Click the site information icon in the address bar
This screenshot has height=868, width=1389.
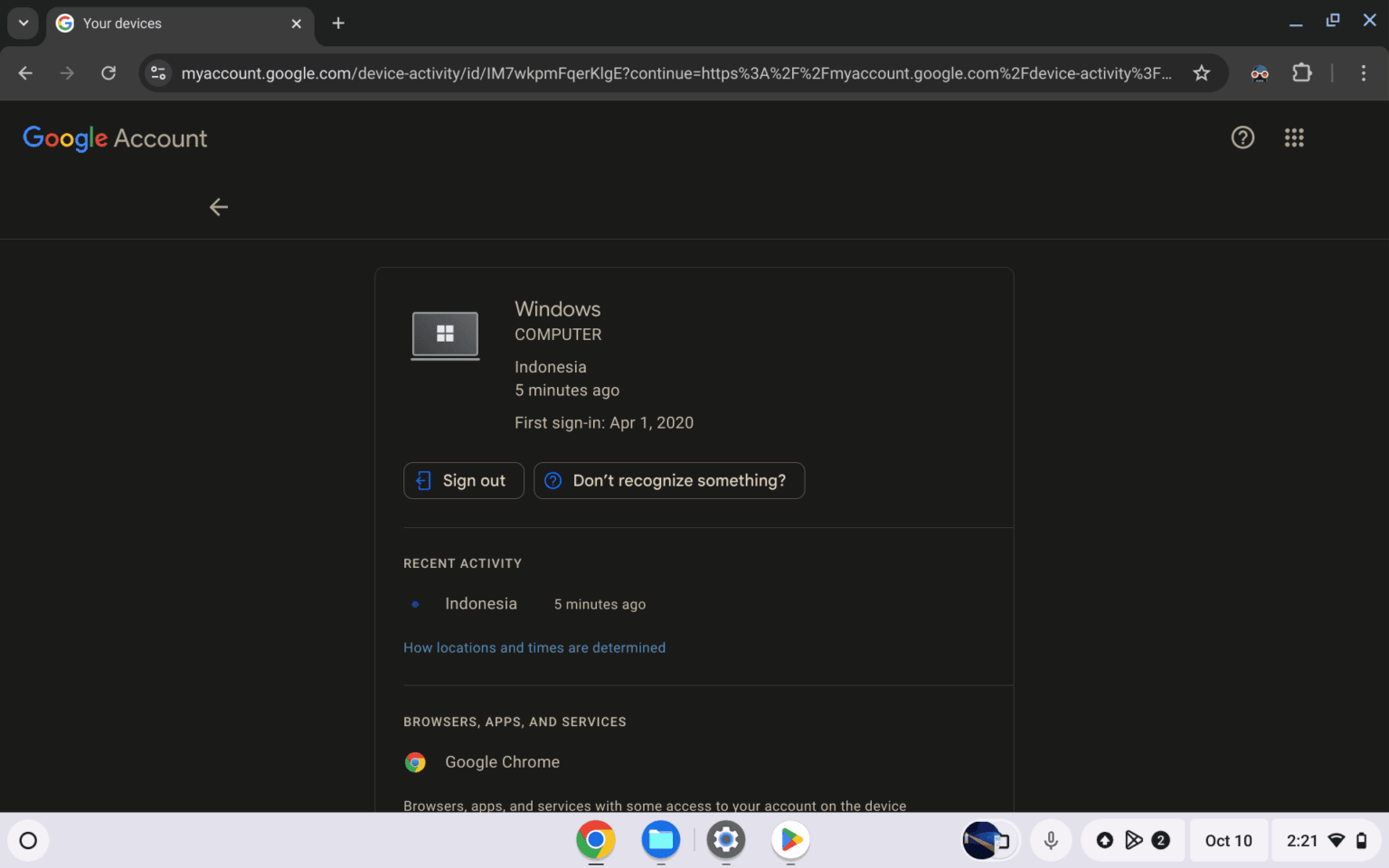pos(158,73)
